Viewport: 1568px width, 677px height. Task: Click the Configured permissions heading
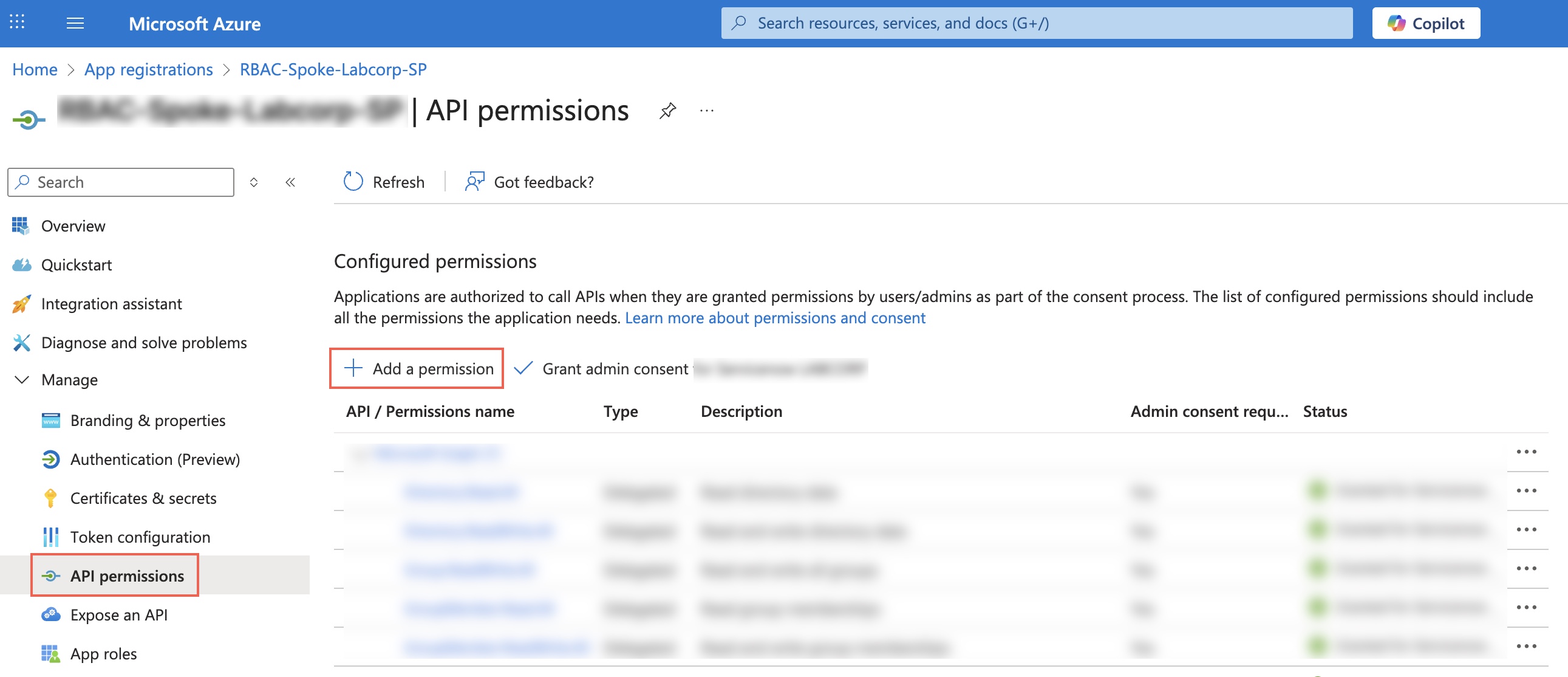click(x=435, y=261)
